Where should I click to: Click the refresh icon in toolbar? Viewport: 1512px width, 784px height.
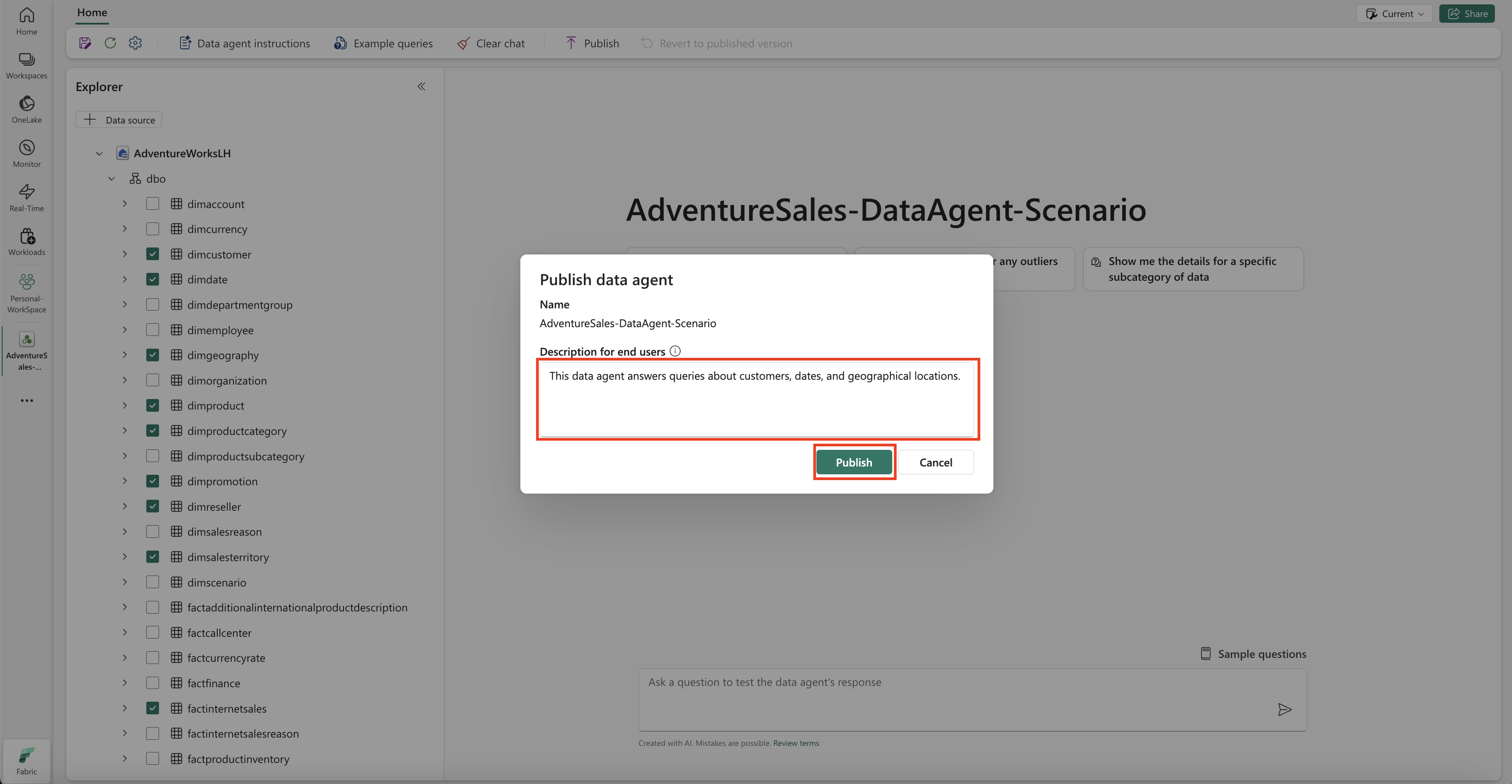[x=110, y=43]
